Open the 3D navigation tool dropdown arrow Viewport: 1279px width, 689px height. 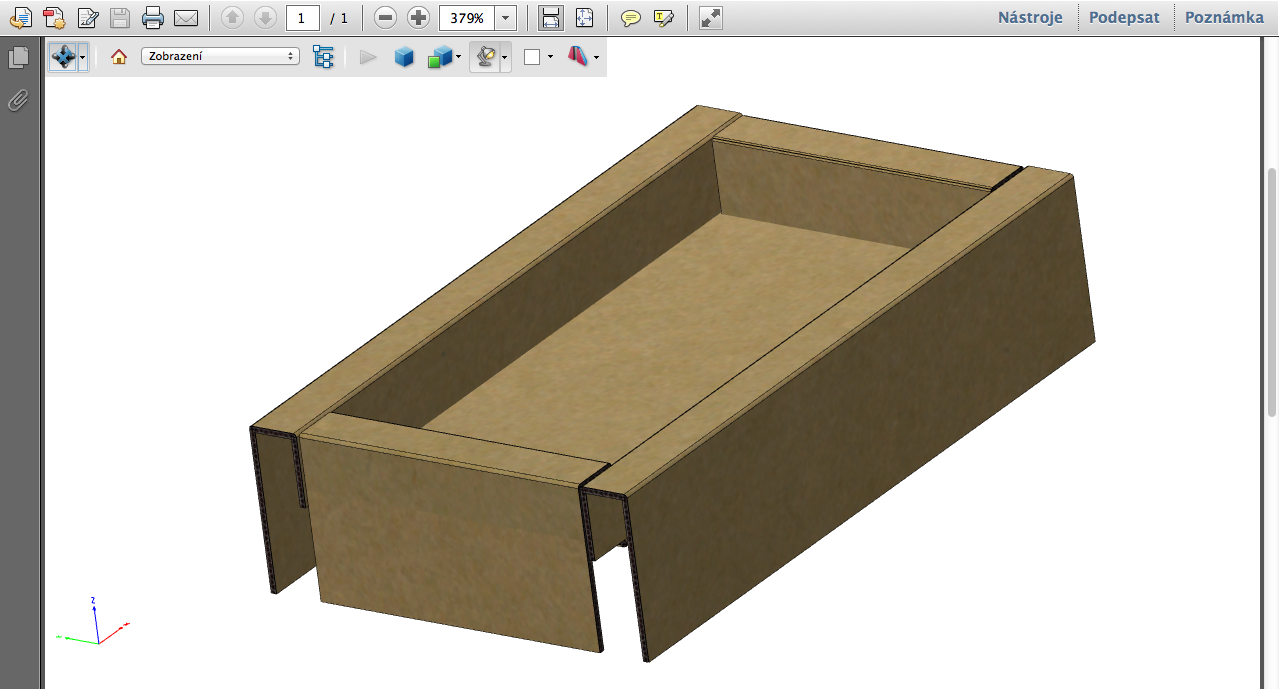(x=83, y=58)
